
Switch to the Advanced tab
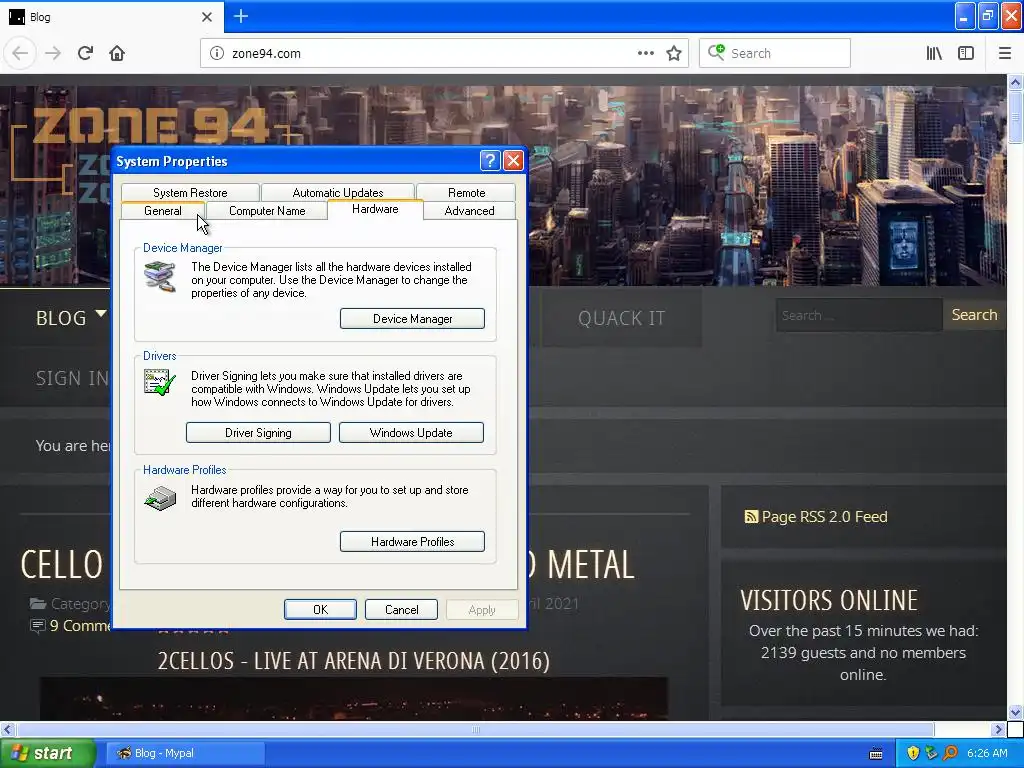point(469,211)
